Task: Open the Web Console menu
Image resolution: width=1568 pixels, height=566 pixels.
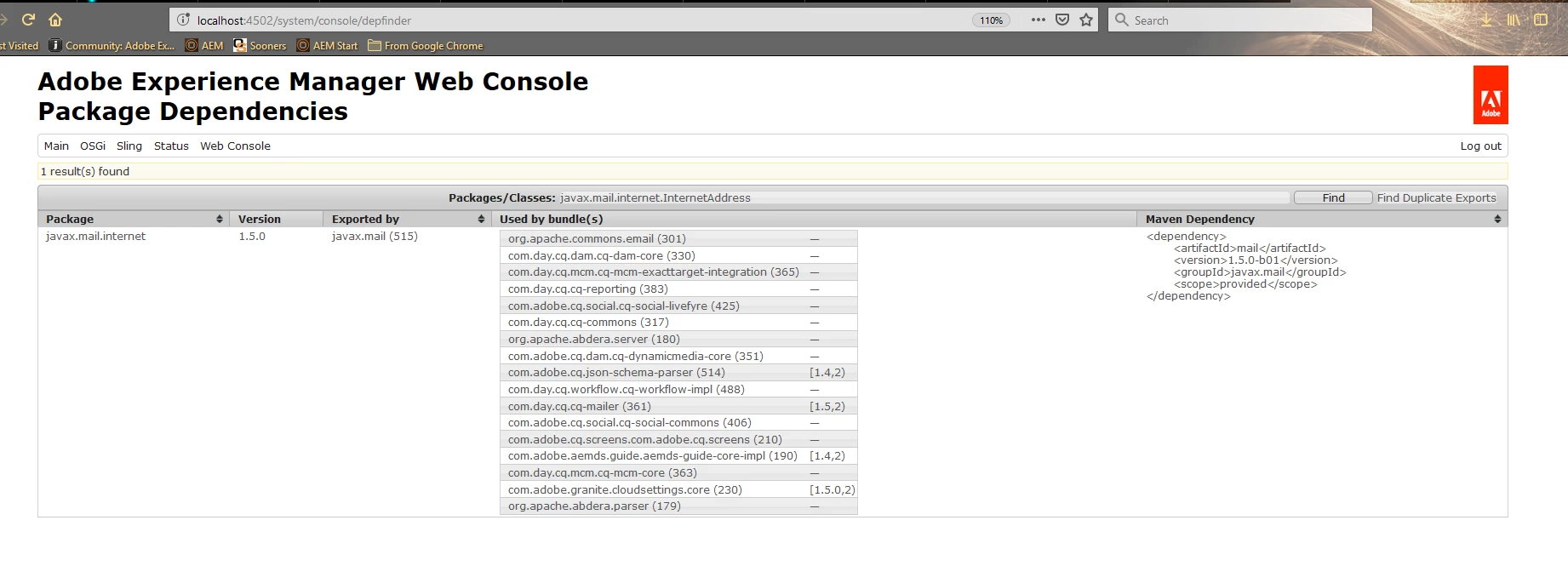Action: tap(235, 146)
